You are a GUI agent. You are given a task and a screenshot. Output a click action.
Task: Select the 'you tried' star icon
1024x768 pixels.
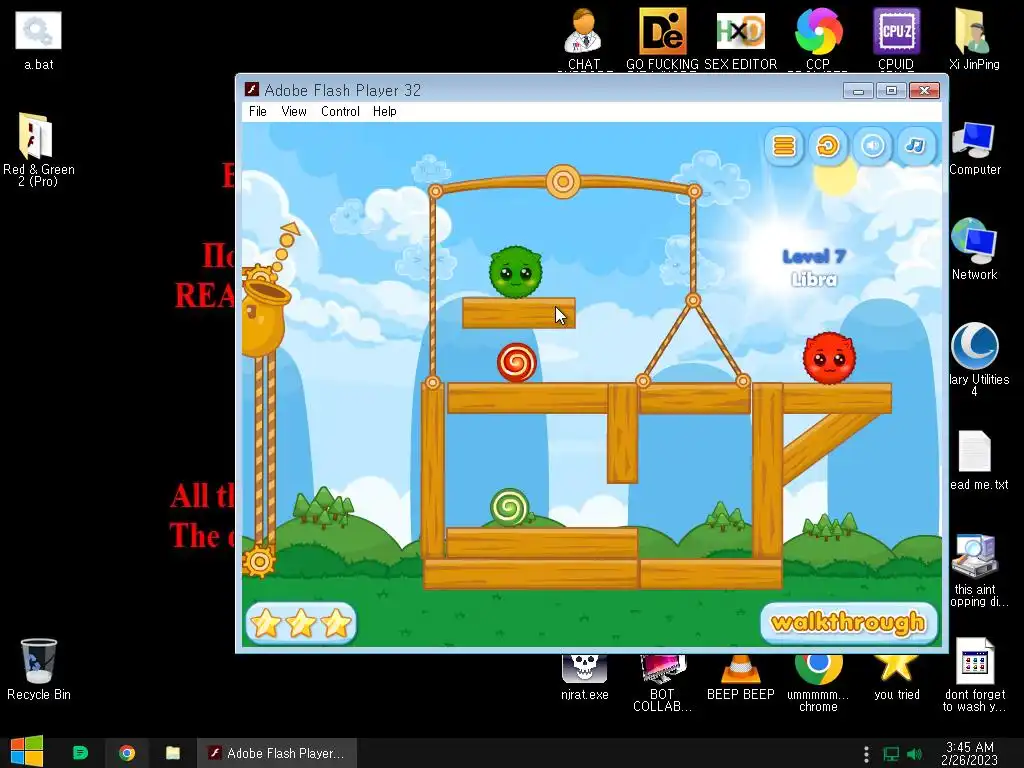(897, 676)
